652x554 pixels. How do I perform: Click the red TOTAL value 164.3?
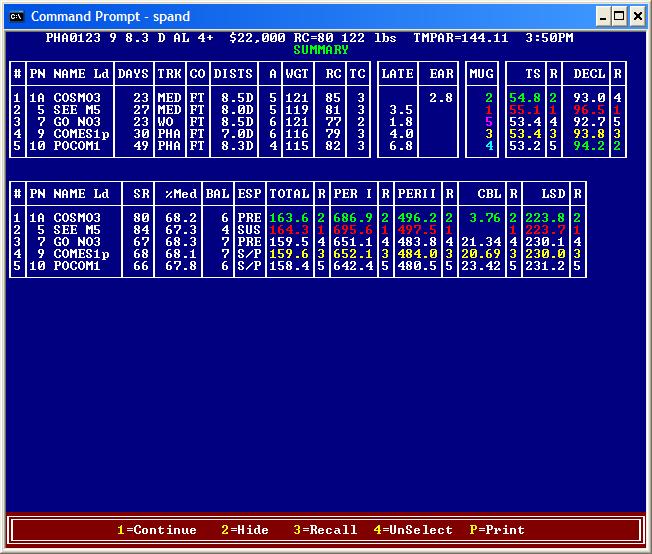point(289,230)
